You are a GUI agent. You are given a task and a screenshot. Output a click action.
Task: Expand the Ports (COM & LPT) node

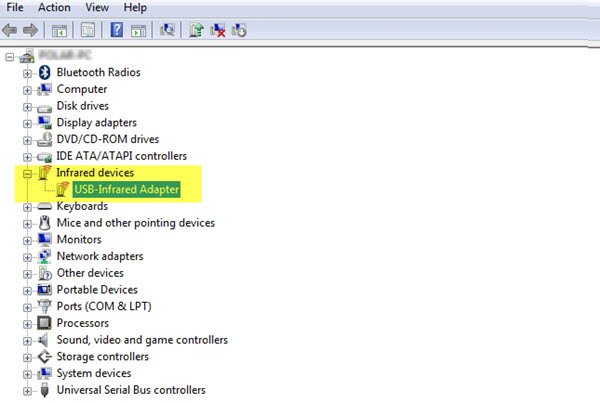[x=27, y=307]
